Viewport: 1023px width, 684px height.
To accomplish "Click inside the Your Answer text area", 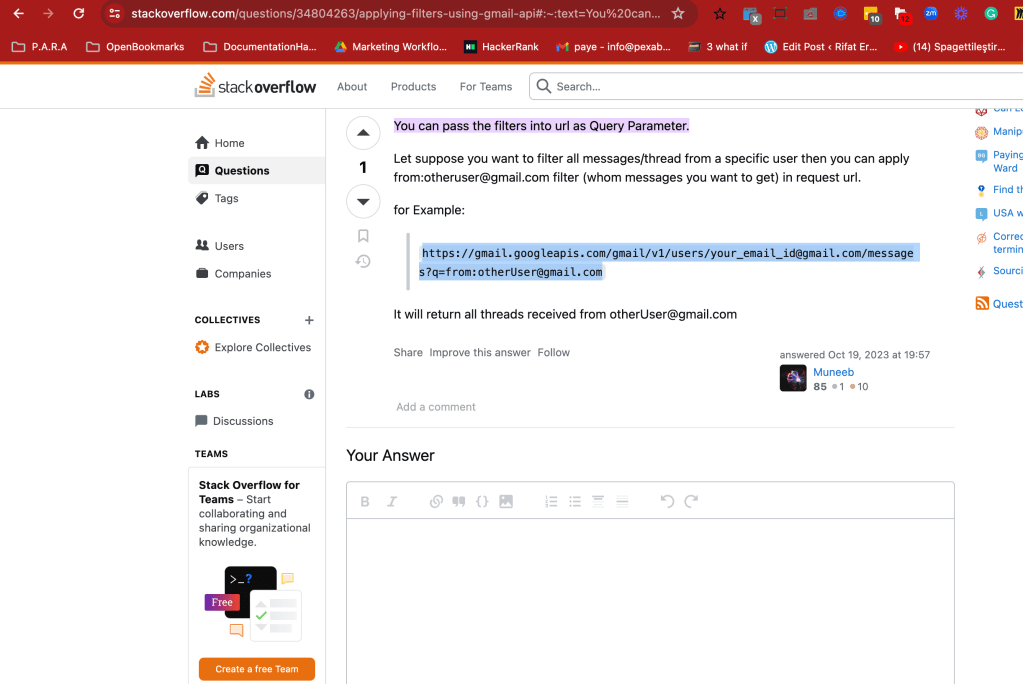I will point(650,600).
